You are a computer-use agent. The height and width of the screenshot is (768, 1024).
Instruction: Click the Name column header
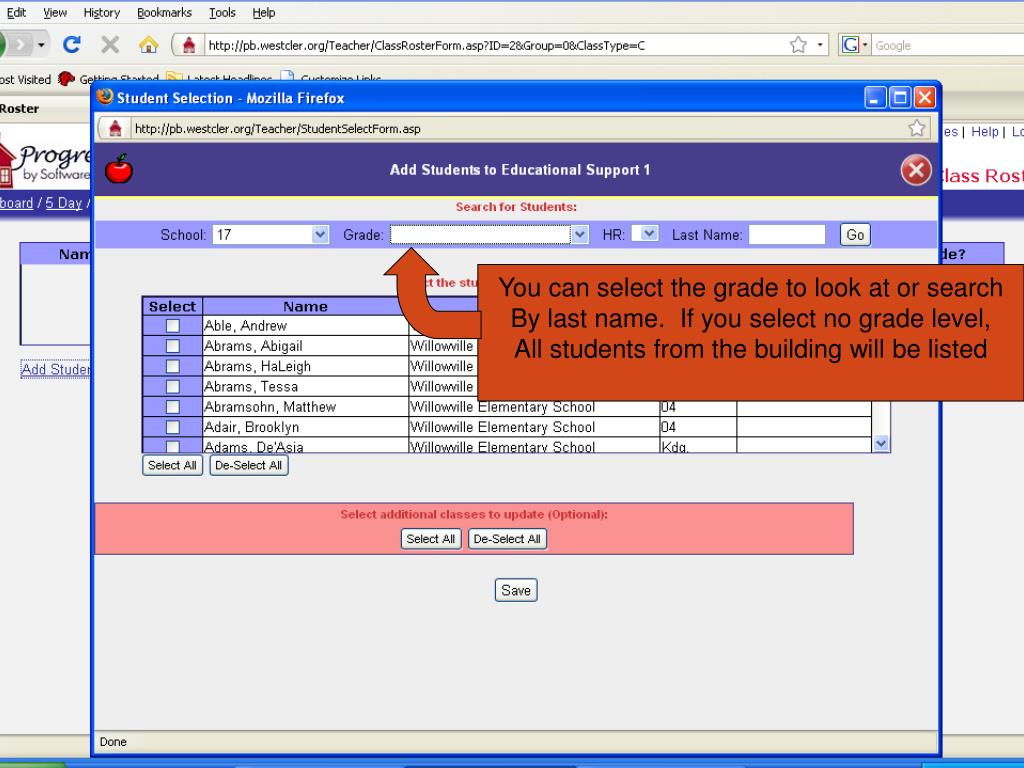[305, 306]
